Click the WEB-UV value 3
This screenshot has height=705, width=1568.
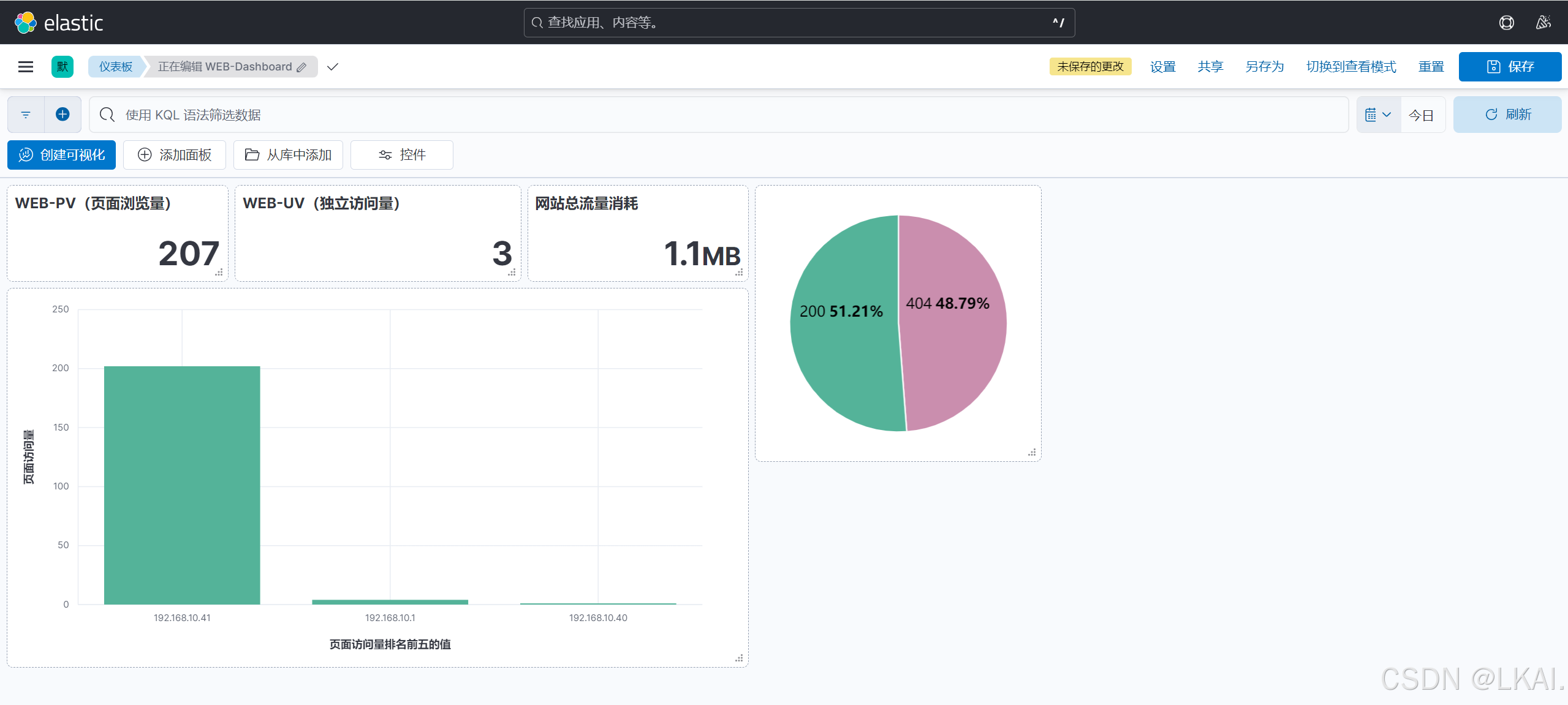(x=502, y=253)
